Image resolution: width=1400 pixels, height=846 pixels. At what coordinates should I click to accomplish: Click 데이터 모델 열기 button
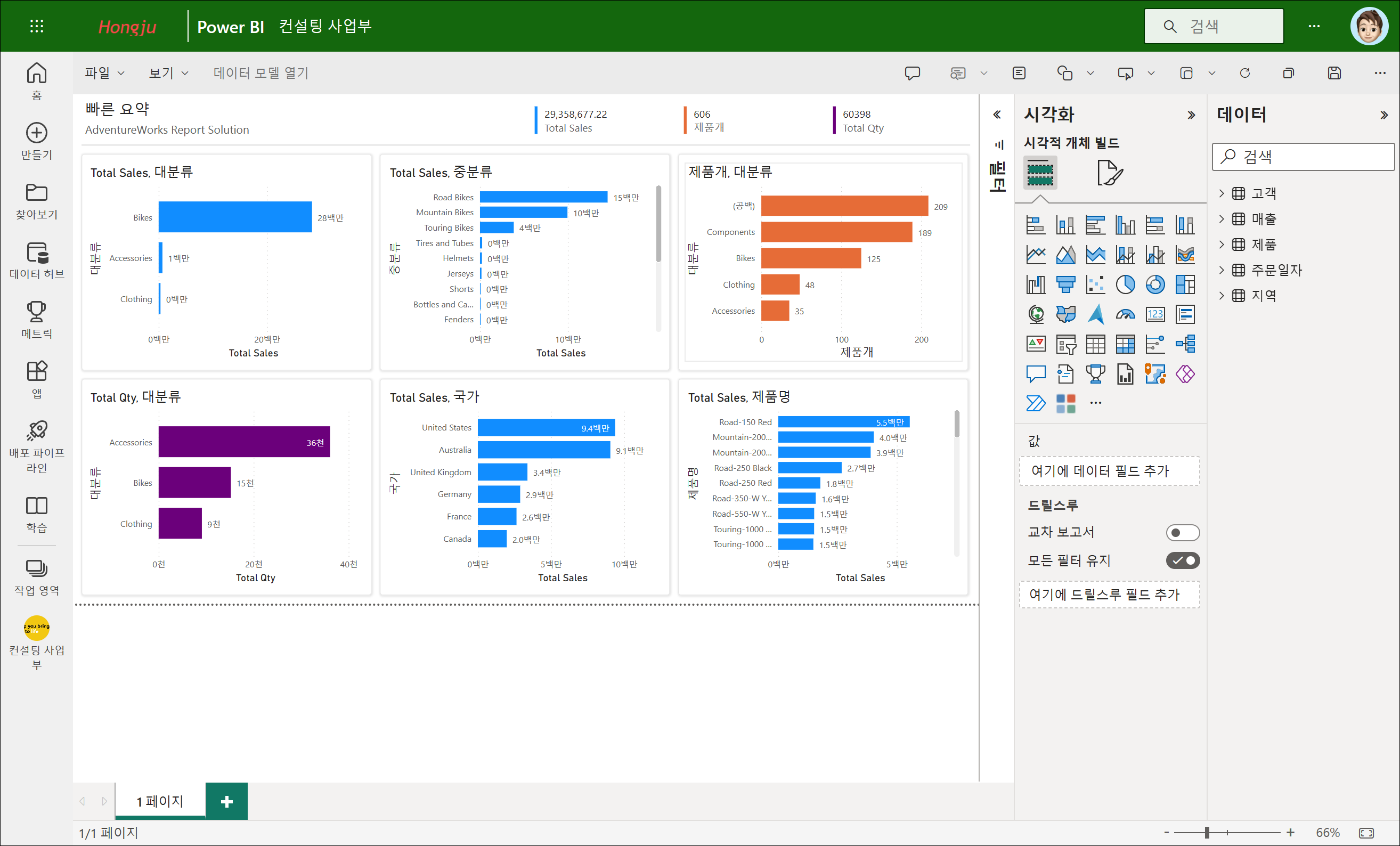[x=260, y=73]
